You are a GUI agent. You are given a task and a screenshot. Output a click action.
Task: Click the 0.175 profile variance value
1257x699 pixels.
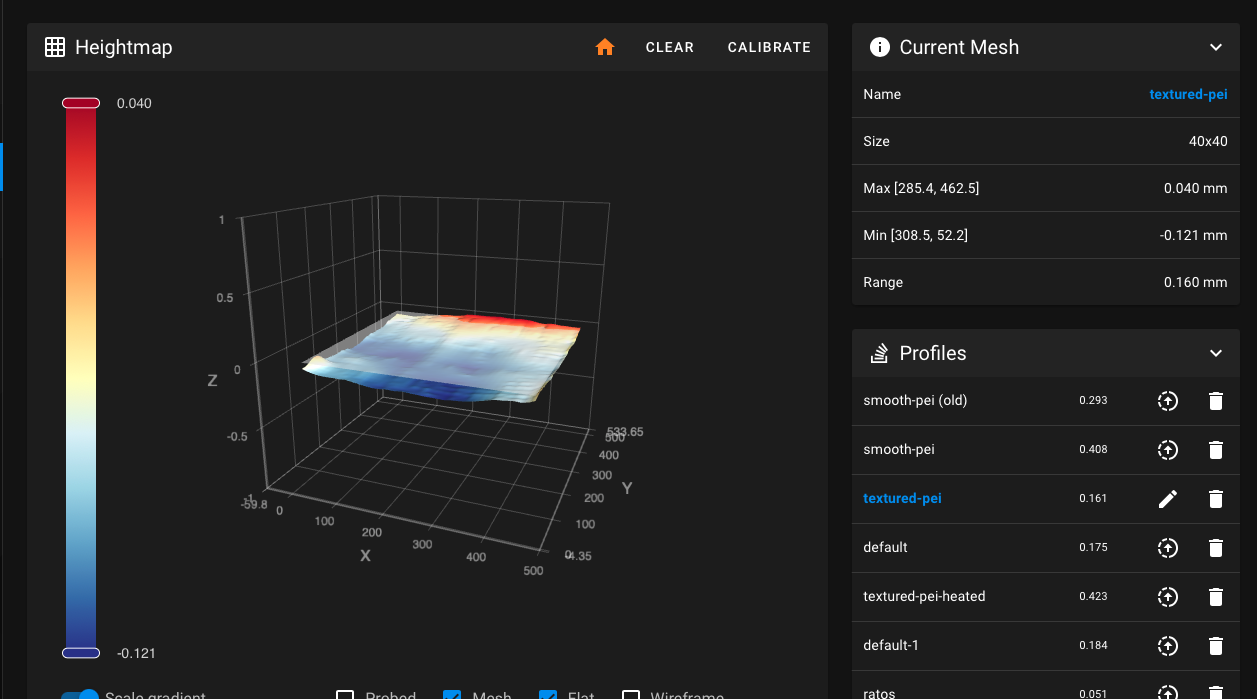point(1093,547)
